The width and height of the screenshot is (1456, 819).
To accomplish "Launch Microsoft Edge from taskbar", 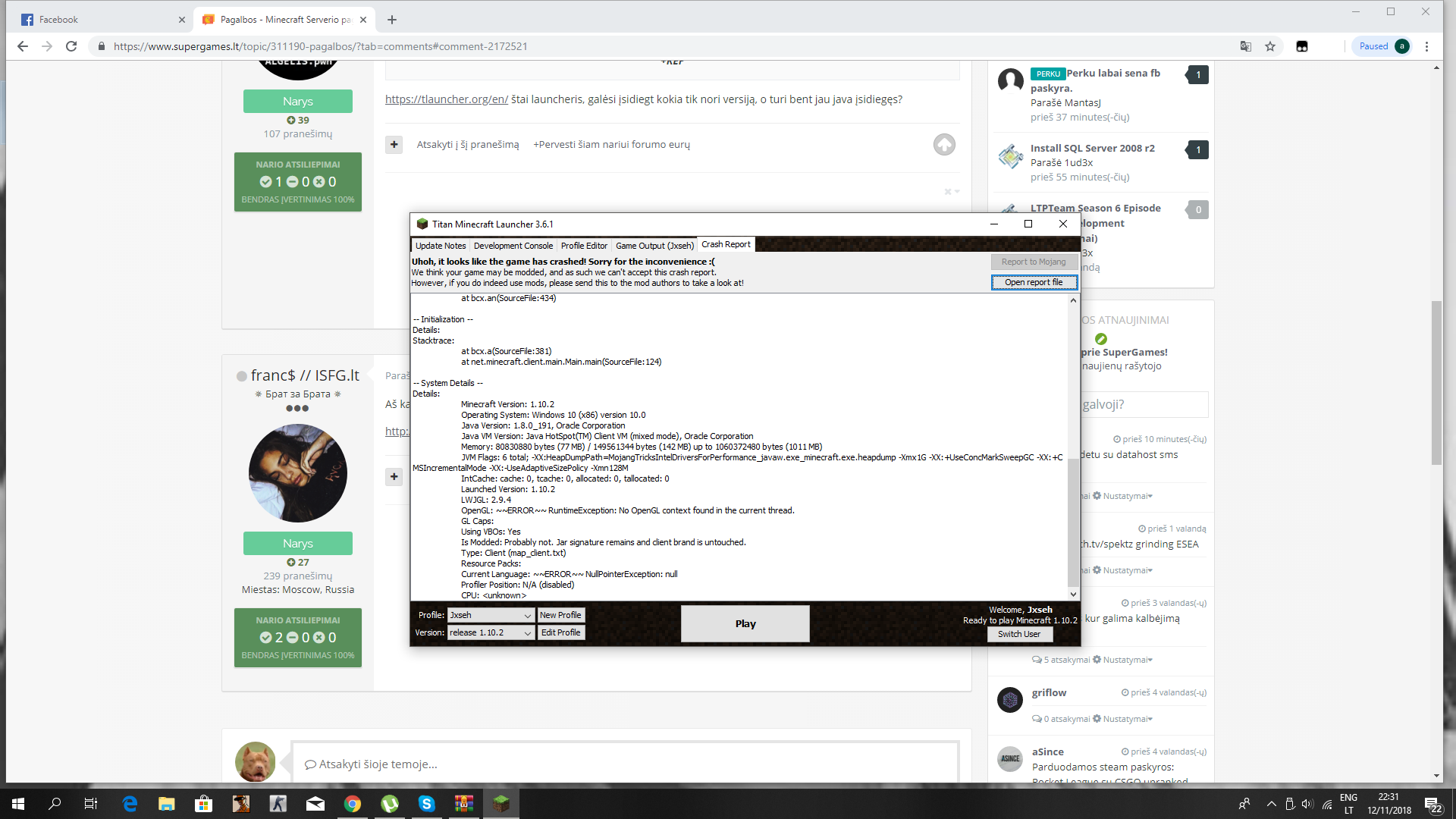I will pyautogui.click(x=130, y=804).
